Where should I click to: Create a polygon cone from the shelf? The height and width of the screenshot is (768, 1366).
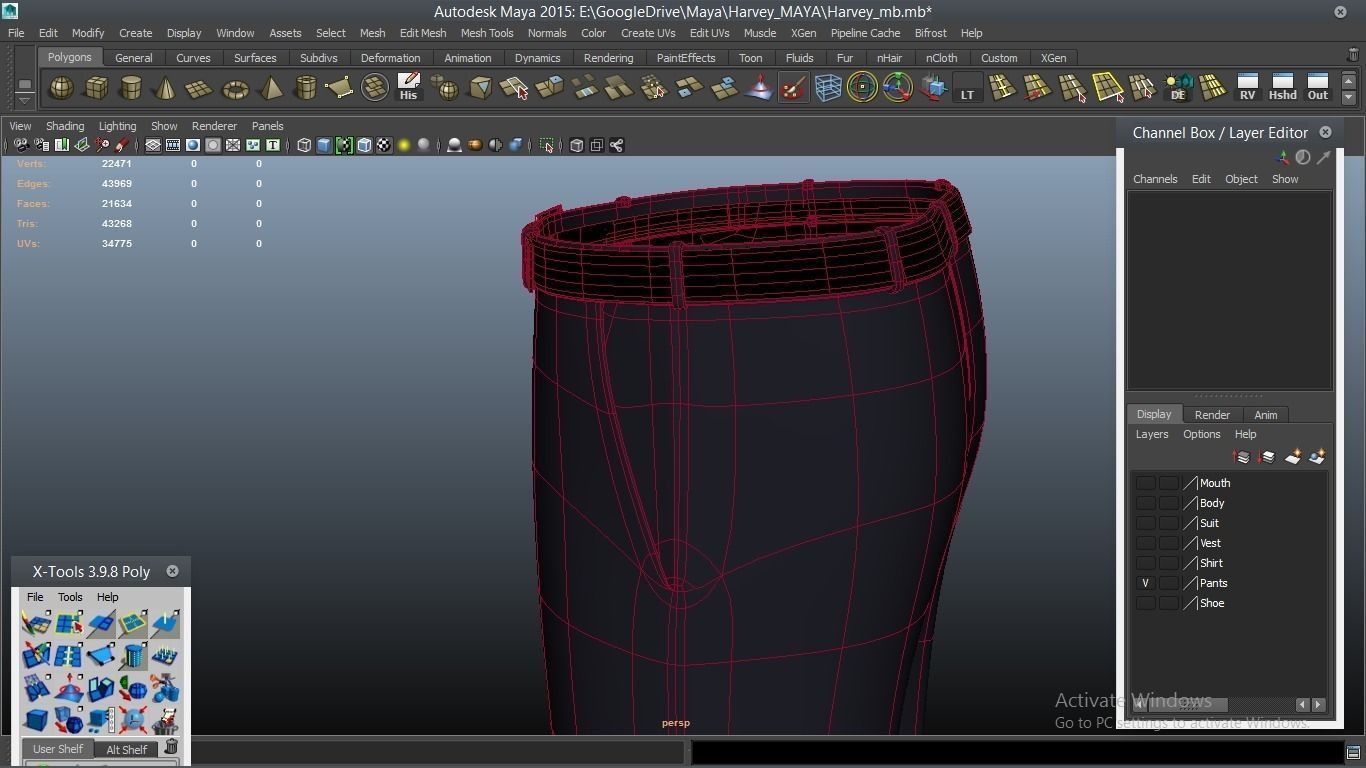(165, 88)
